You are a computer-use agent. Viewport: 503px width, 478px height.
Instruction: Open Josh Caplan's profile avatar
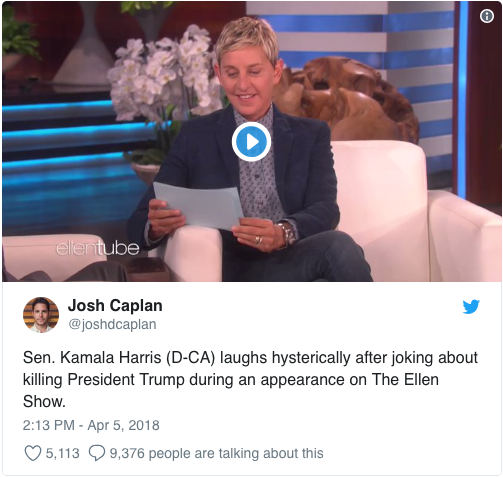[x=41, y=315]
